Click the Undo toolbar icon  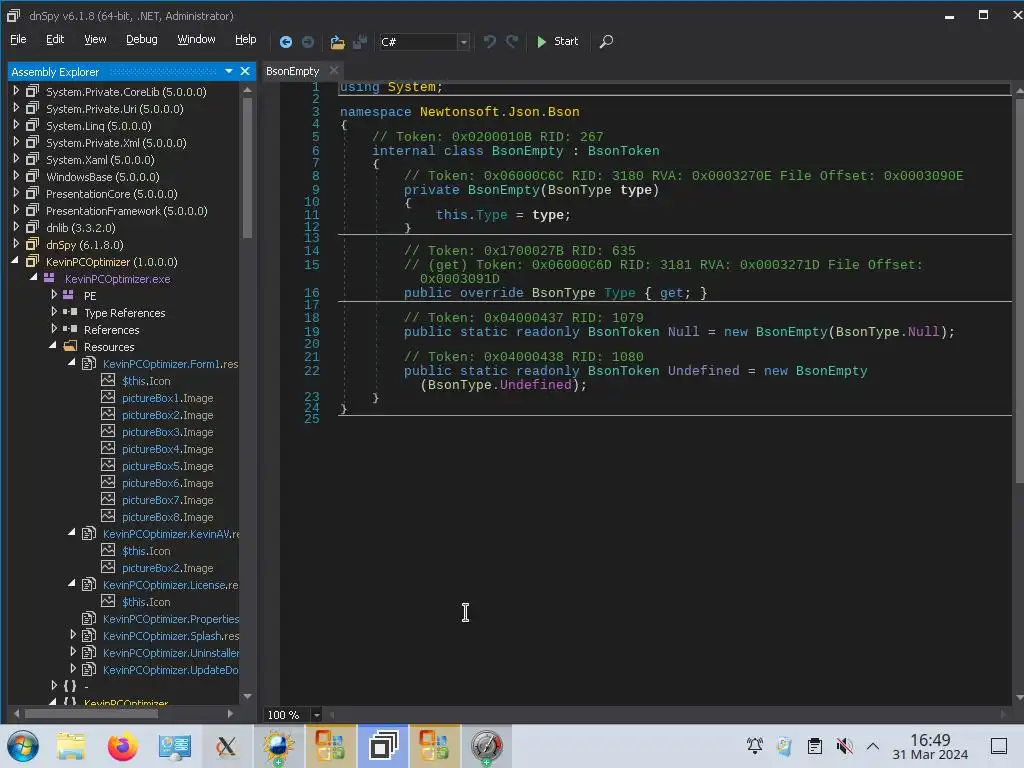tap(489, 42)
